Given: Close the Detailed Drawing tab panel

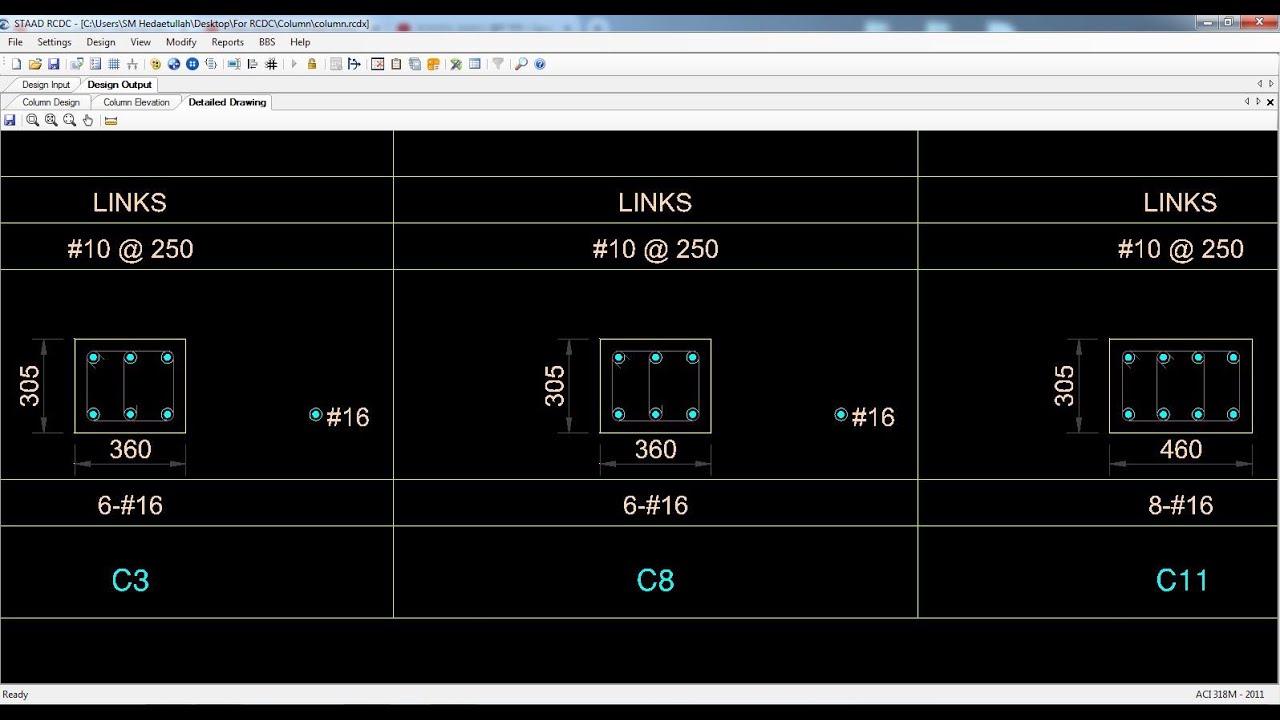Looking at the screenshot, I should coord(1271,102).
